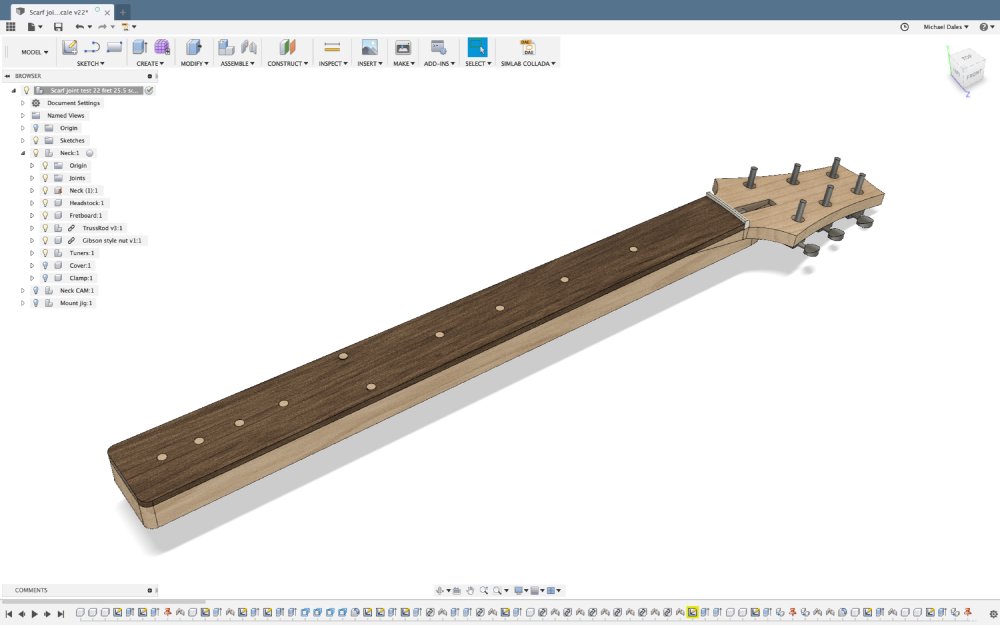The width and height of the screenshot is (1000, 625).
Task: Step timeline back one feature
Action: [22, 614]
